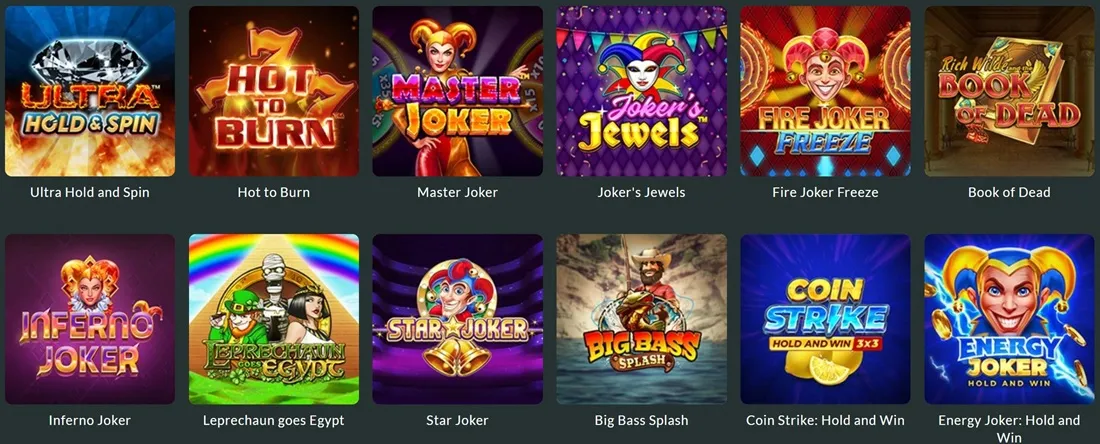Select the Inferno Joker game image

point(90,319)
